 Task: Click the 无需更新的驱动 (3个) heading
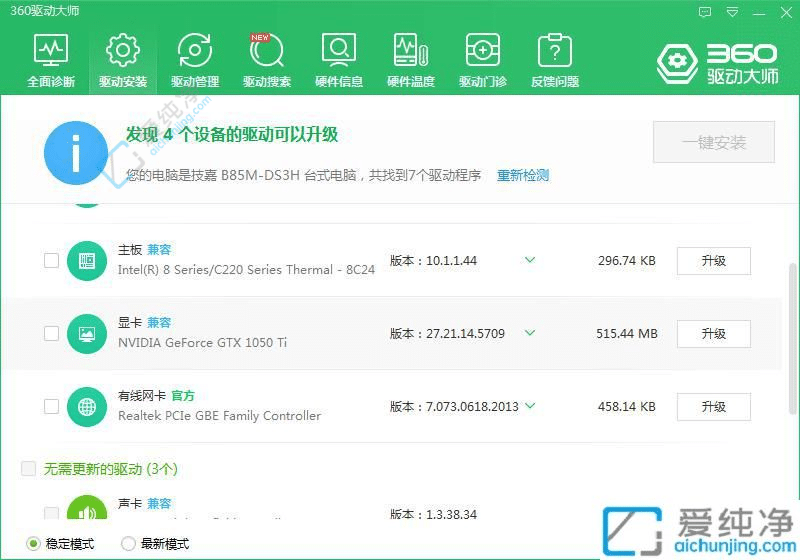coord(110,469)
